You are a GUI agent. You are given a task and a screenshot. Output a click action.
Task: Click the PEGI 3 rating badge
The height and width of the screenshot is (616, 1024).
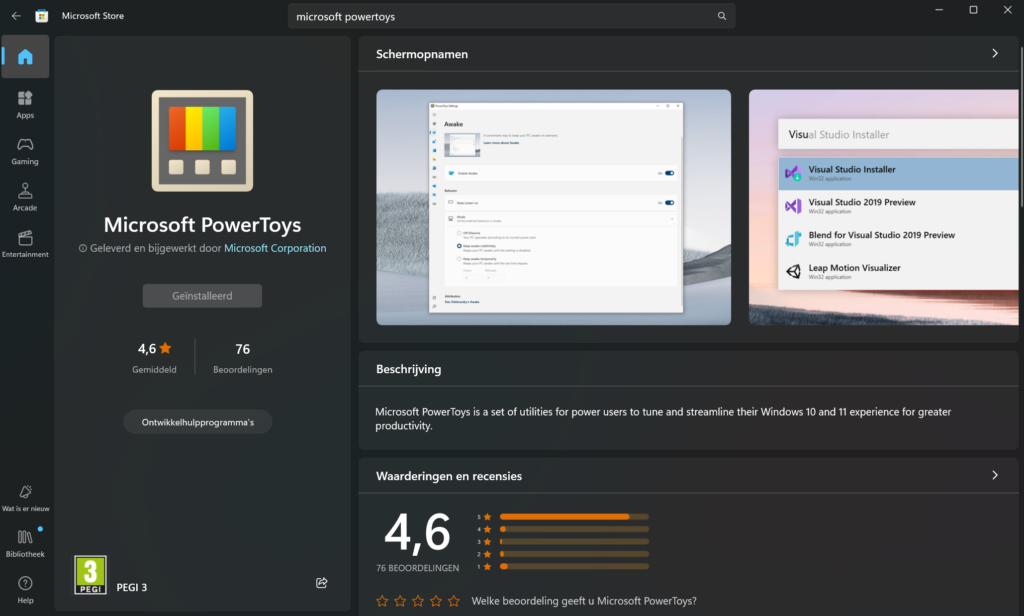[90, 575]
